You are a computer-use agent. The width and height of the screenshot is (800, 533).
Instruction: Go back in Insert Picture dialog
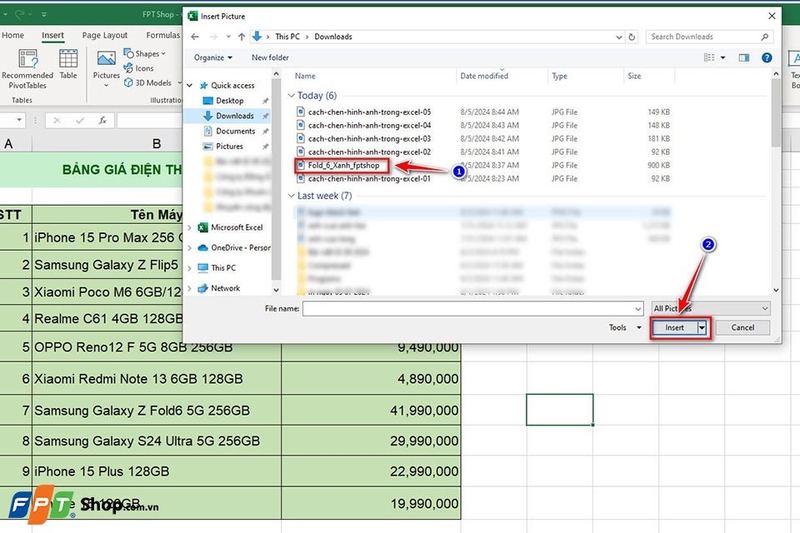[x=195, y=37]
